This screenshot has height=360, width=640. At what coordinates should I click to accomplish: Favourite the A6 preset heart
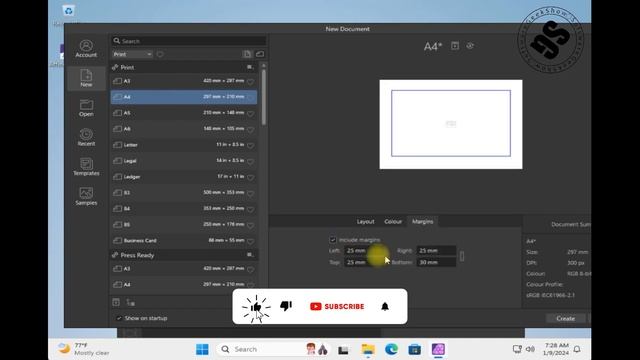(x=251, y=129)
